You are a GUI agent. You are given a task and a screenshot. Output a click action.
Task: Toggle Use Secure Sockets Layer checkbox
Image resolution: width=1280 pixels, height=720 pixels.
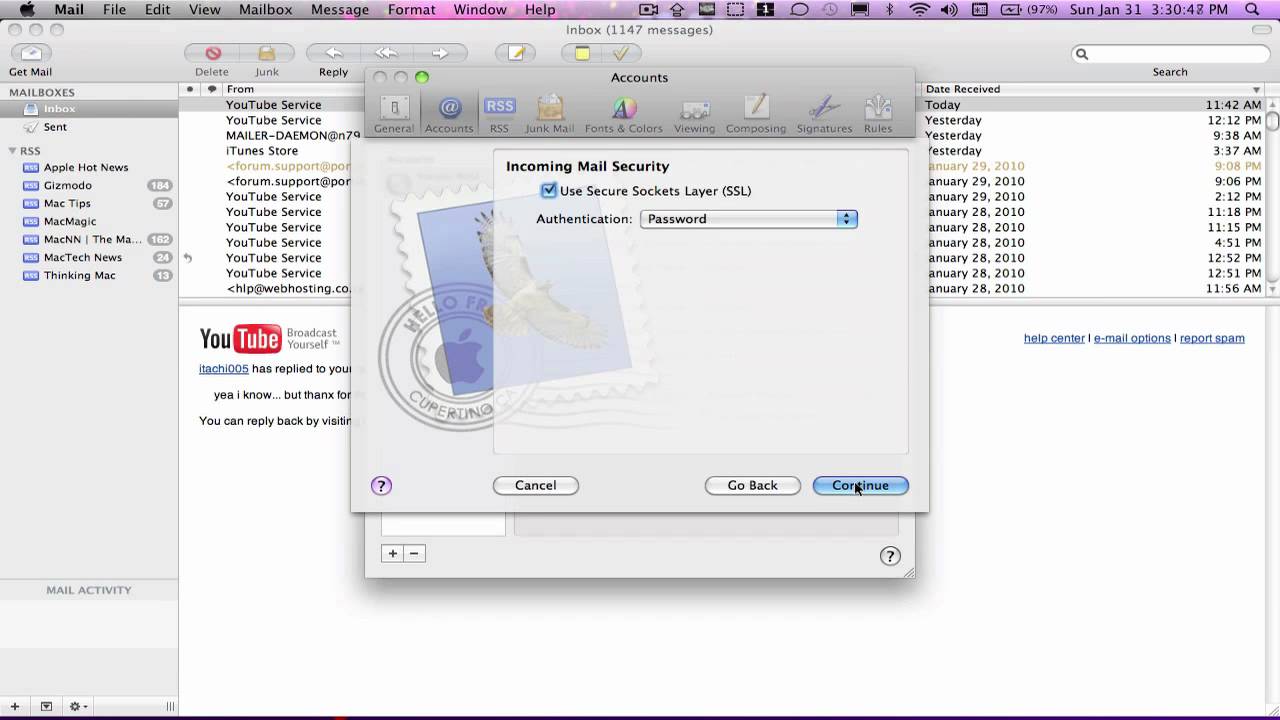pyautogui.click(x=548, y=191)
